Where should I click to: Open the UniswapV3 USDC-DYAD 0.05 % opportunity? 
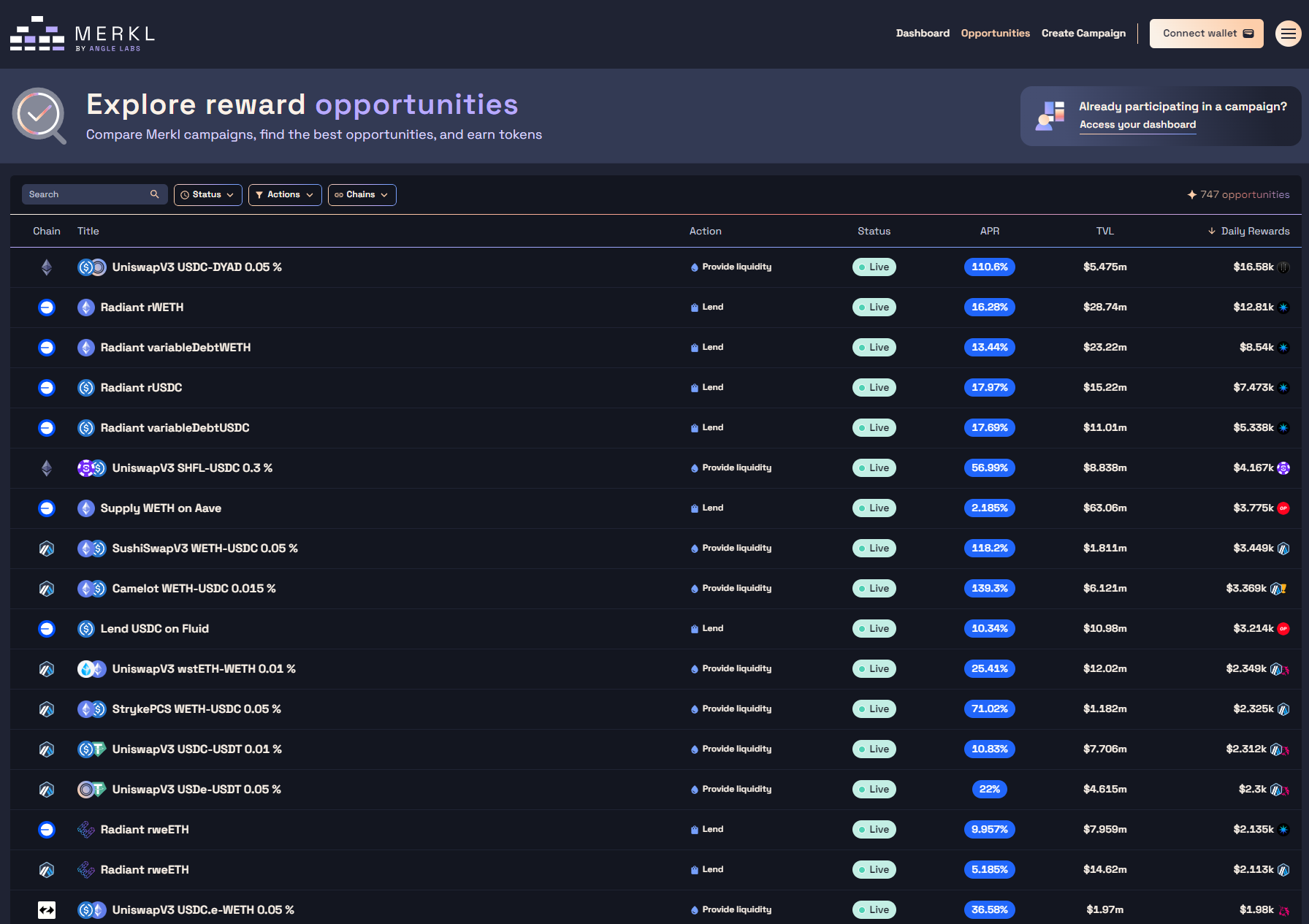click(x=197, y=267)
